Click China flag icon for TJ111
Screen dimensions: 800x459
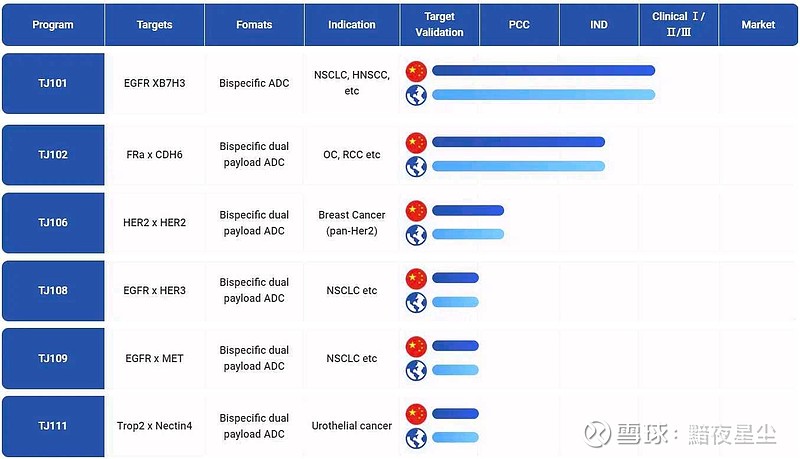pos(416,414)
